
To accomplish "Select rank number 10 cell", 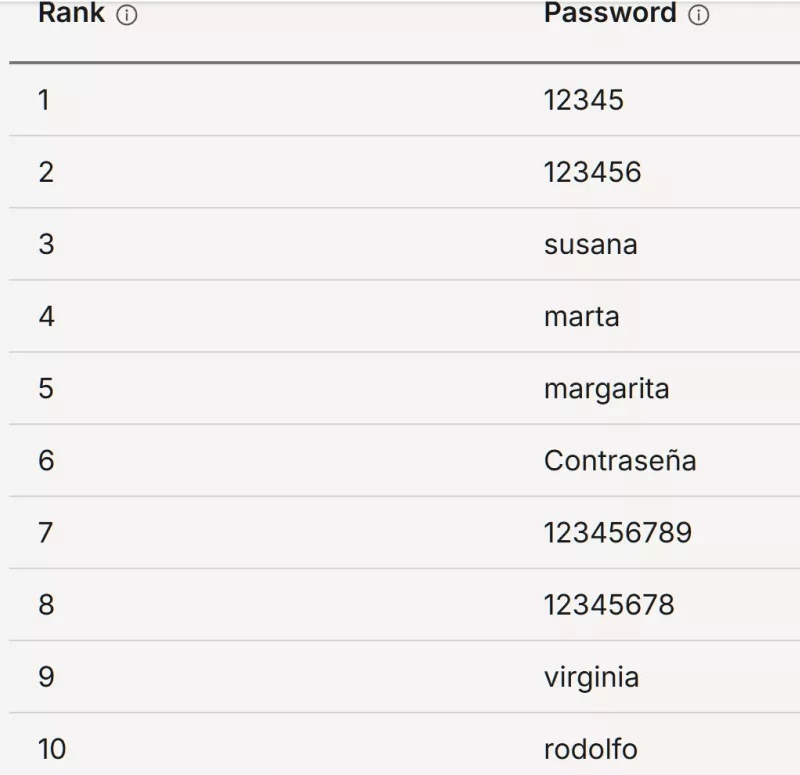I will [52, 748].
